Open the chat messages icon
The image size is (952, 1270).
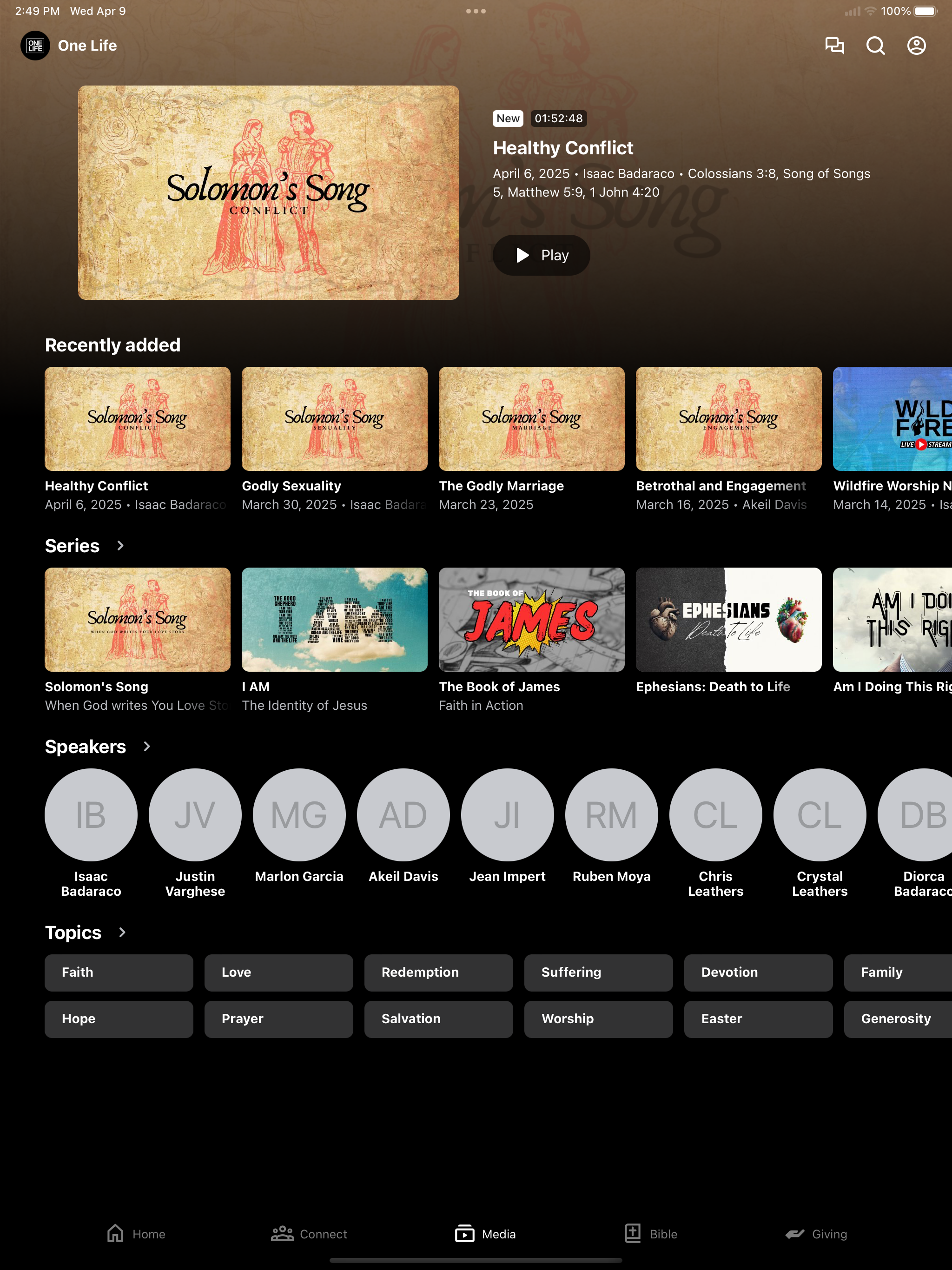point(834,46)
